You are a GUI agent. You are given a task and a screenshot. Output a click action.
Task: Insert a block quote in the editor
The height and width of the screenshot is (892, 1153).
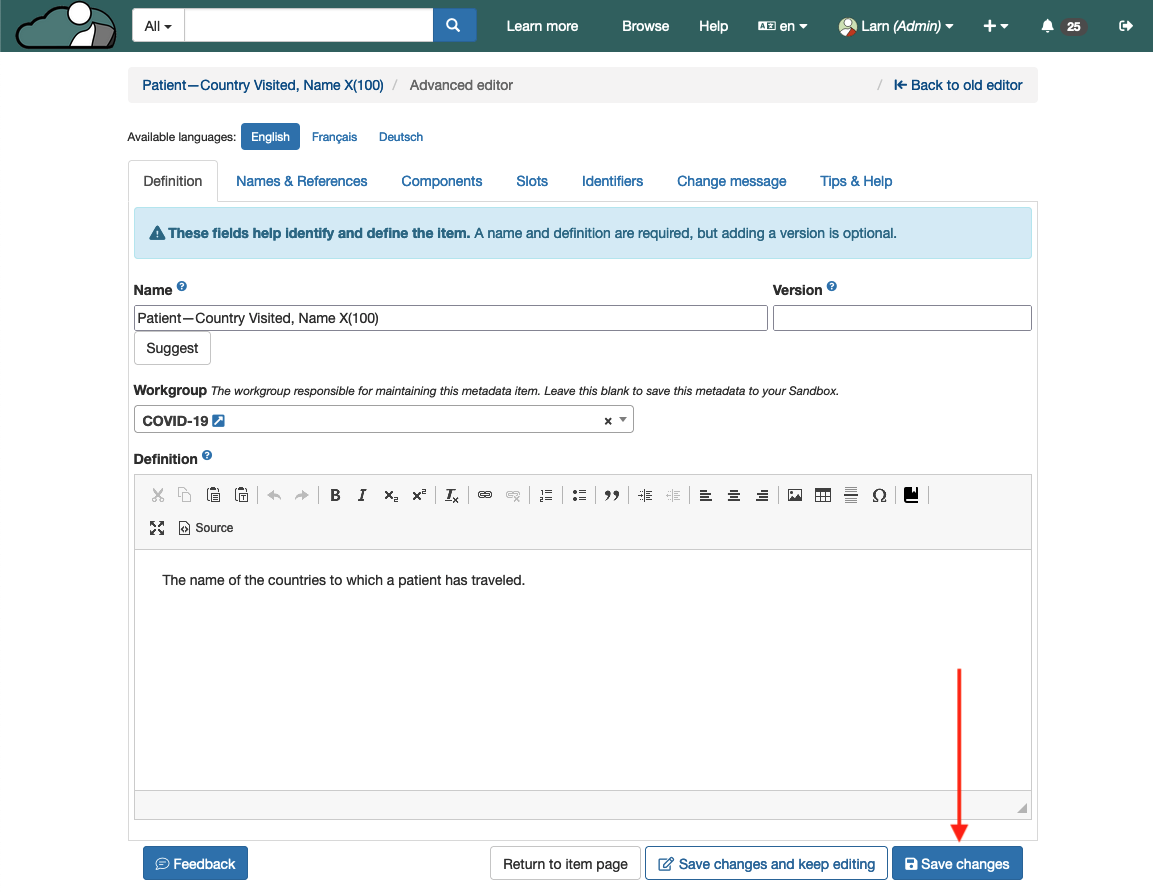(x=611, y=495)
